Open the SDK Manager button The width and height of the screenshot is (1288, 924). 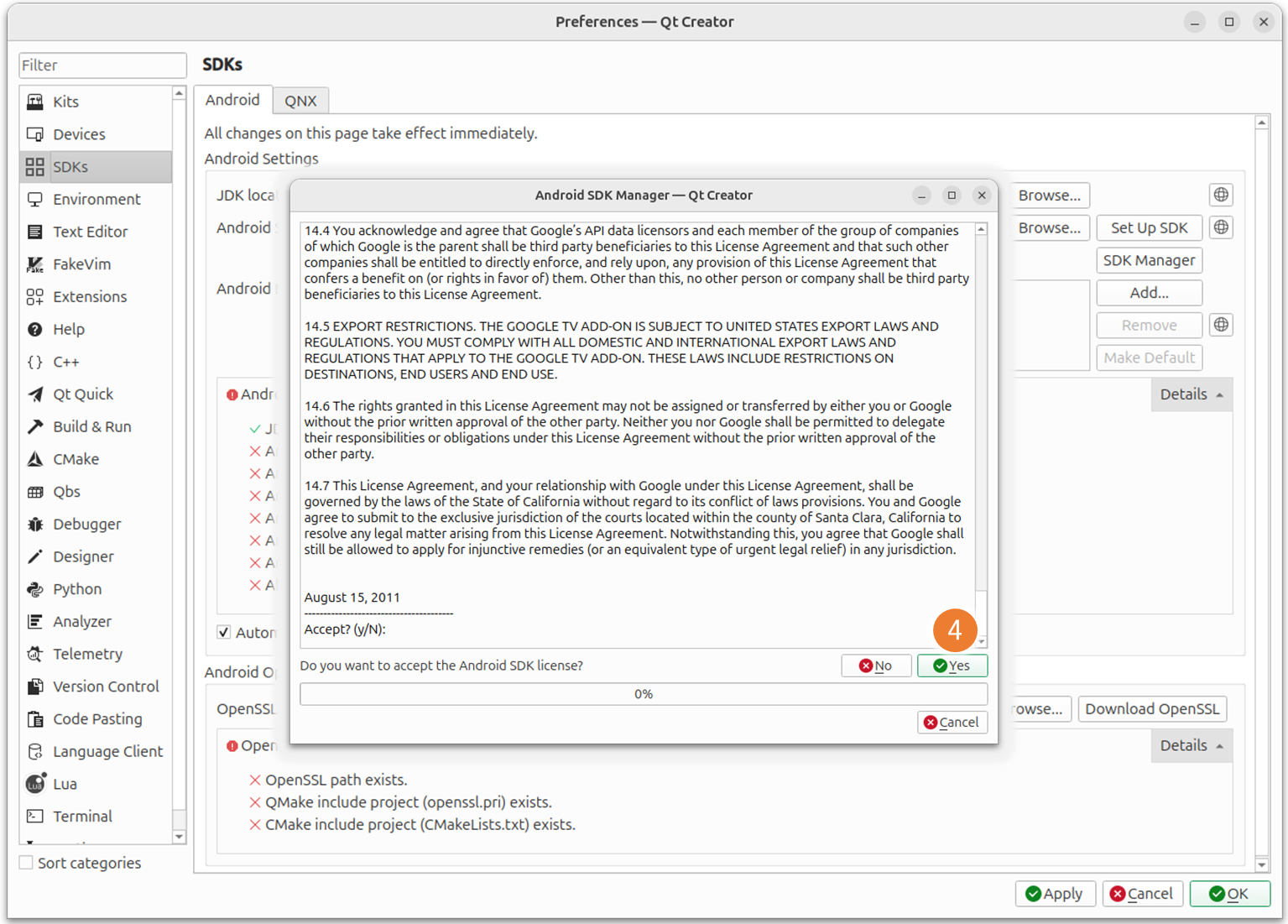click(x=1149, y=260)
